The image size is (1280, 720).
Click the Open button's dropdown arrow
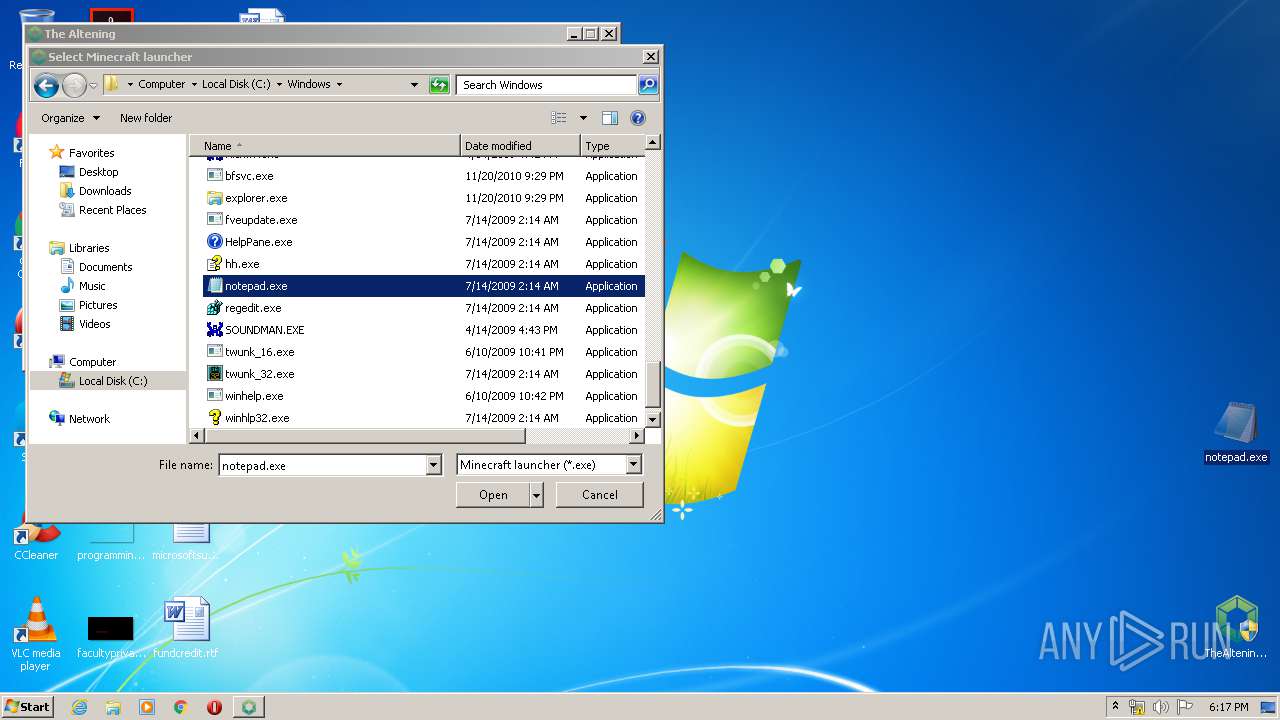coord(537,495)
